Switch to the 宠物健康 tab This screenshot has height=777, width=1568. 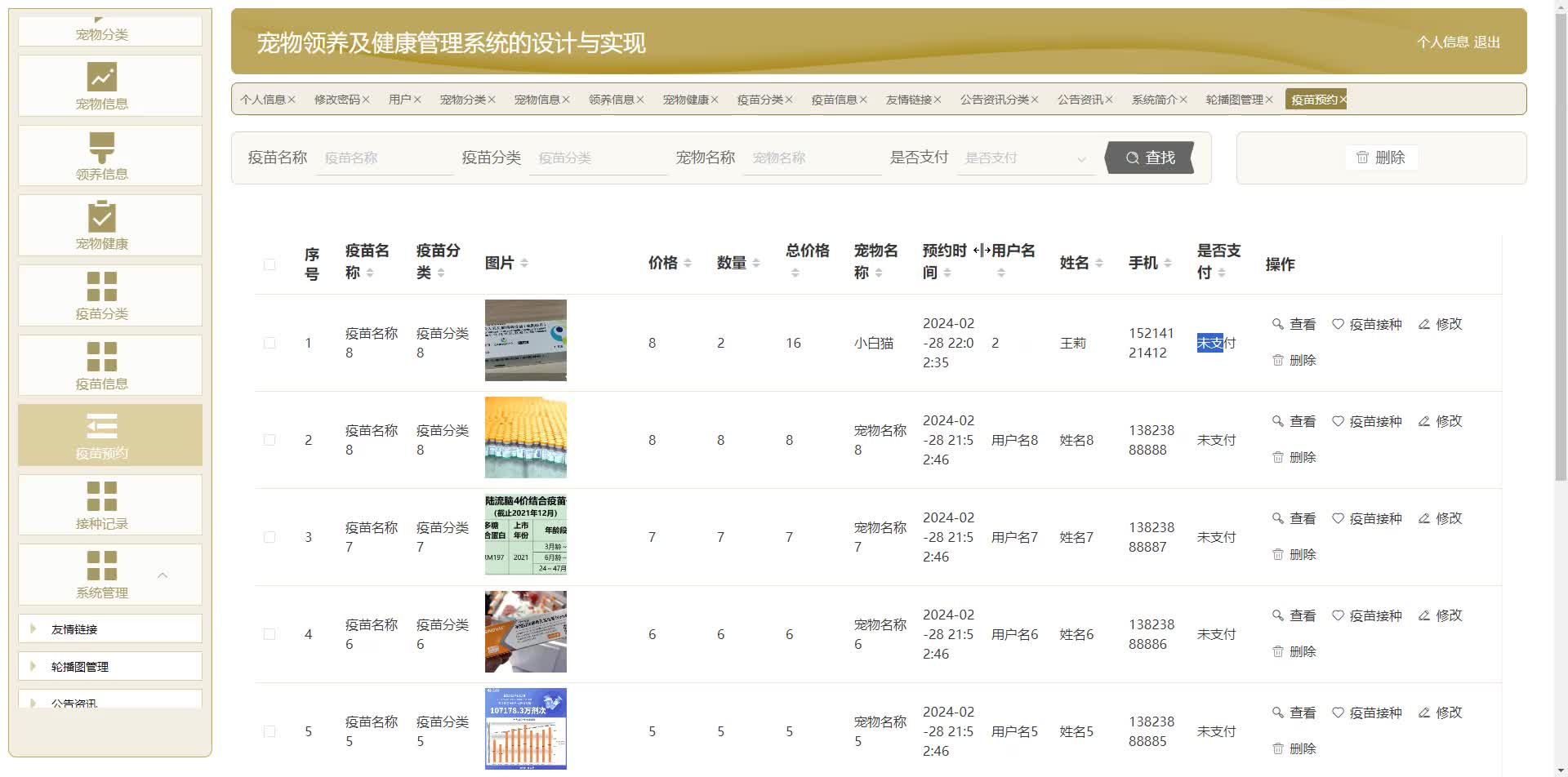click(685, 100)
